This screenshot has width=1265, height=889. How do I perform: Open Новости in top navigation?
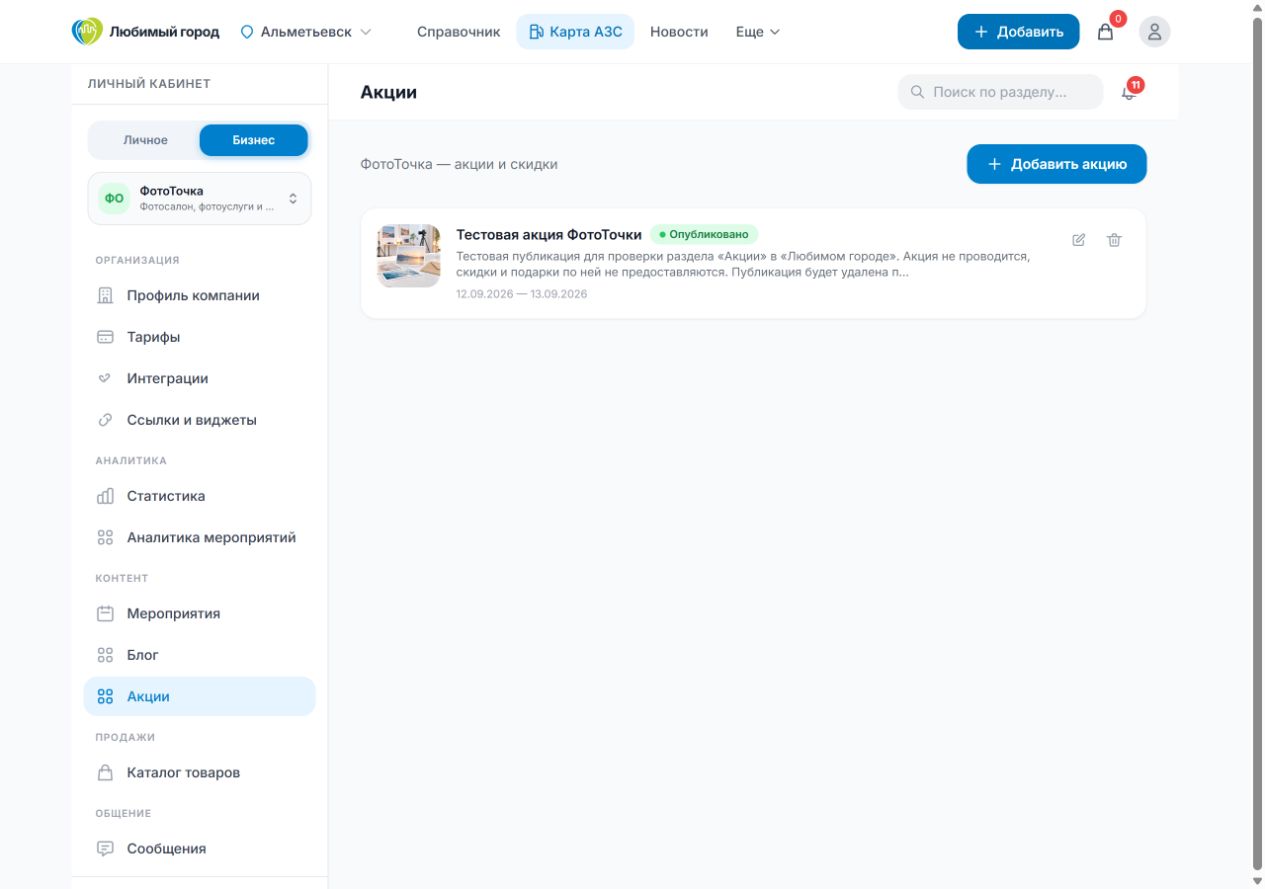[679, 32]
